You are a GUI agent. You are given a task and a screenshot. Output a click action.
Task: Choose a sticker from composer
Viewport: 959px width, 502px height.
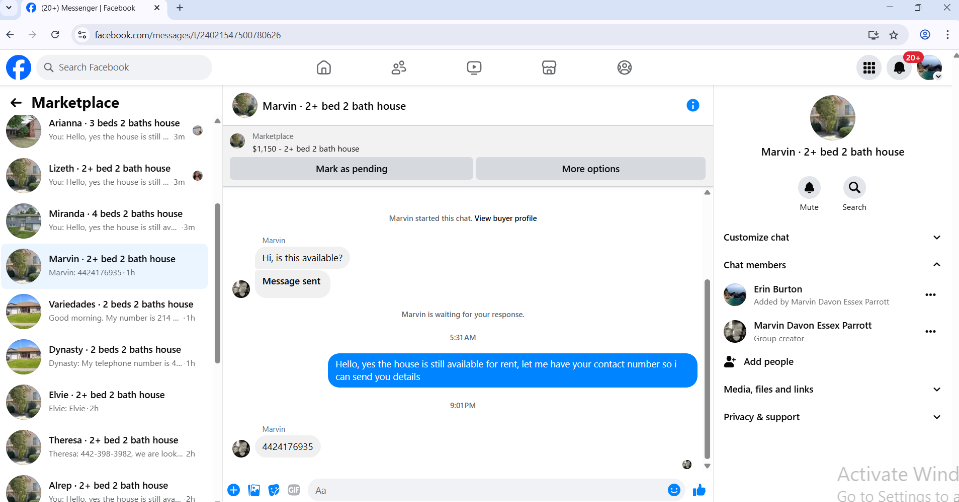[274, 490]
